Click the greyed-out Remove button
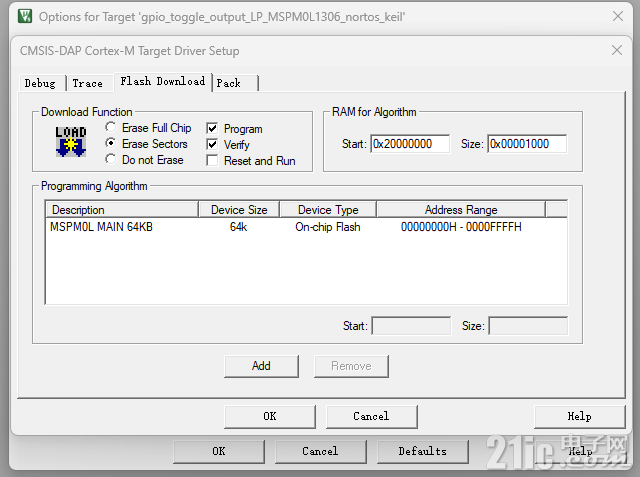The width and height of the screenshot is (640, 477). (351, 366)
